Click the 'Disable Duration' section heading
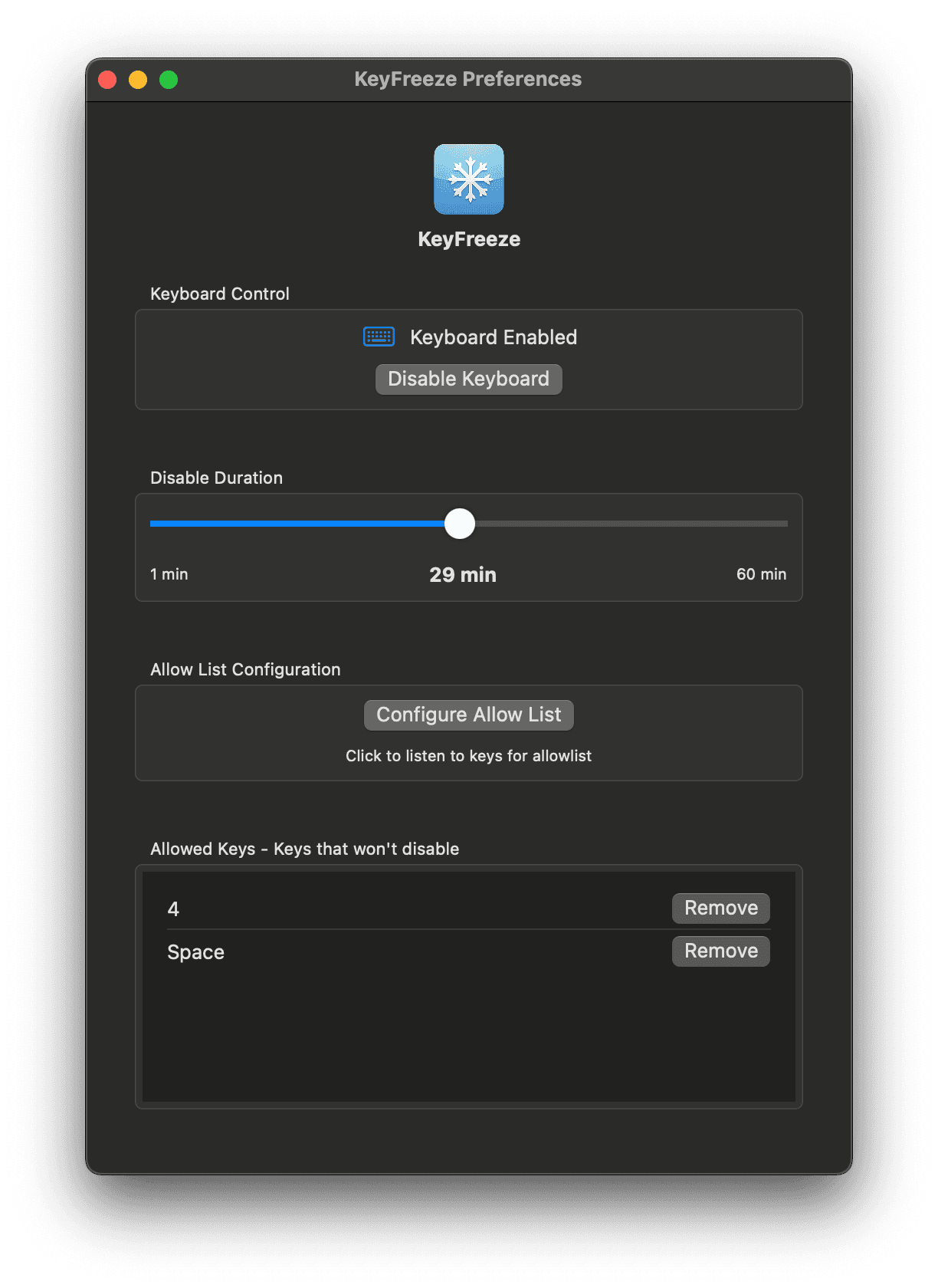938x1288 pixels. coord(217,478)
